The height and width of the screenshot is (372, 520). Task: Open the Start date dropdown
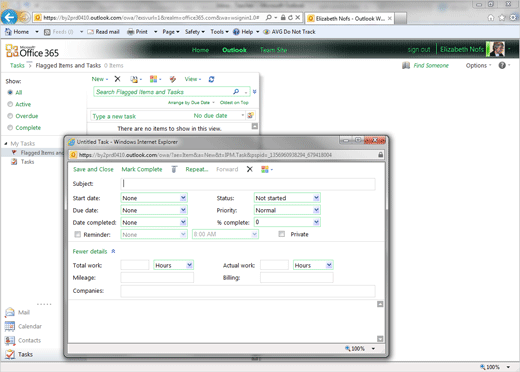coord(183,198)
